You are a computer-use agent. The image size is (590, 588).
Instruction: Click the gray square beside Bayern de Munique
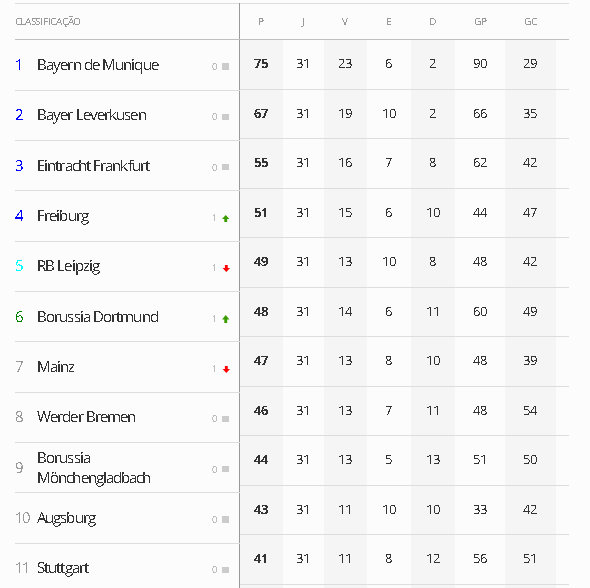pyautogui.click(x=225, y=67)
